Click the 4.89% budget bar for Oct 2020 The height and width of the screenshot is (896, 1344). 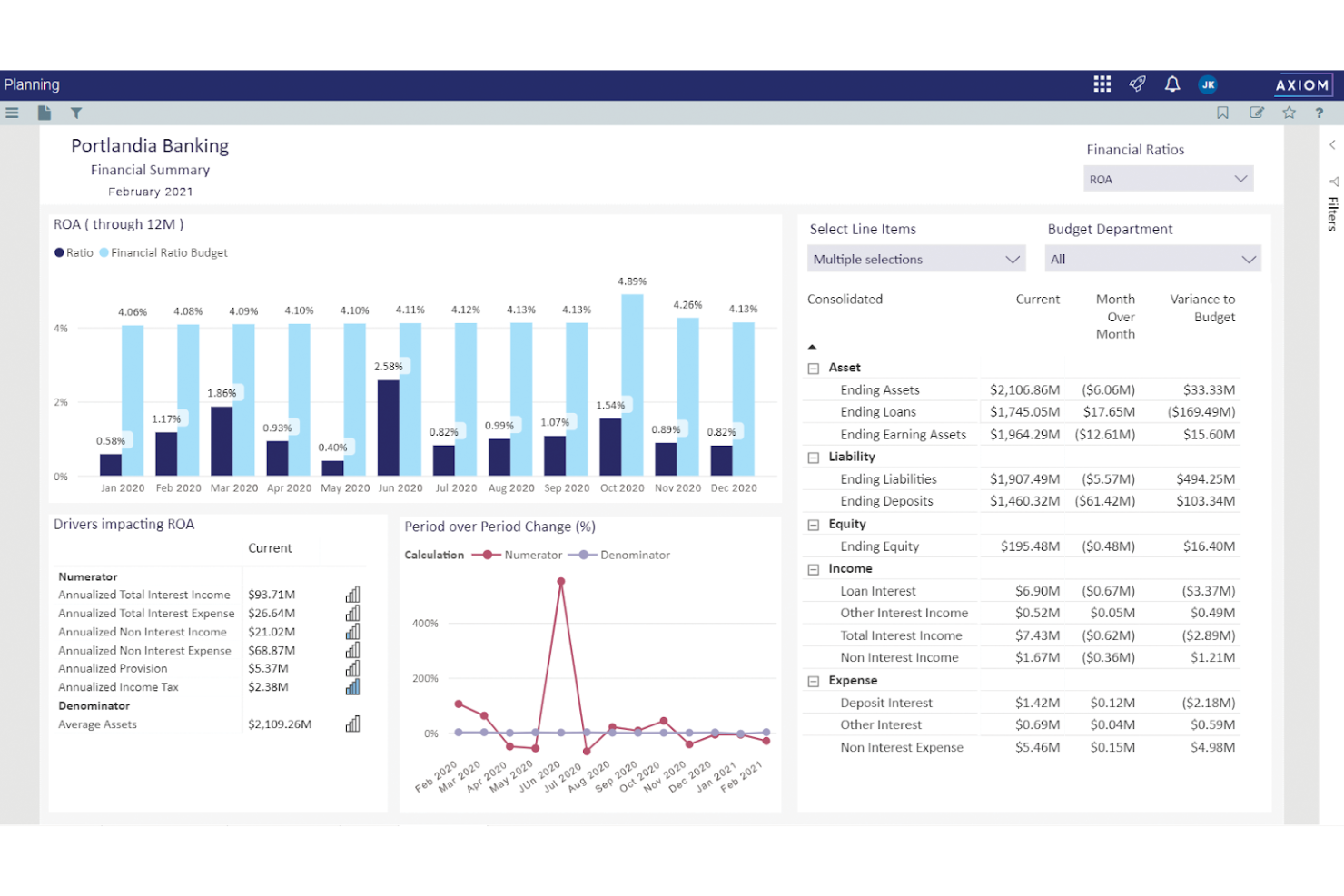(632, 385)
